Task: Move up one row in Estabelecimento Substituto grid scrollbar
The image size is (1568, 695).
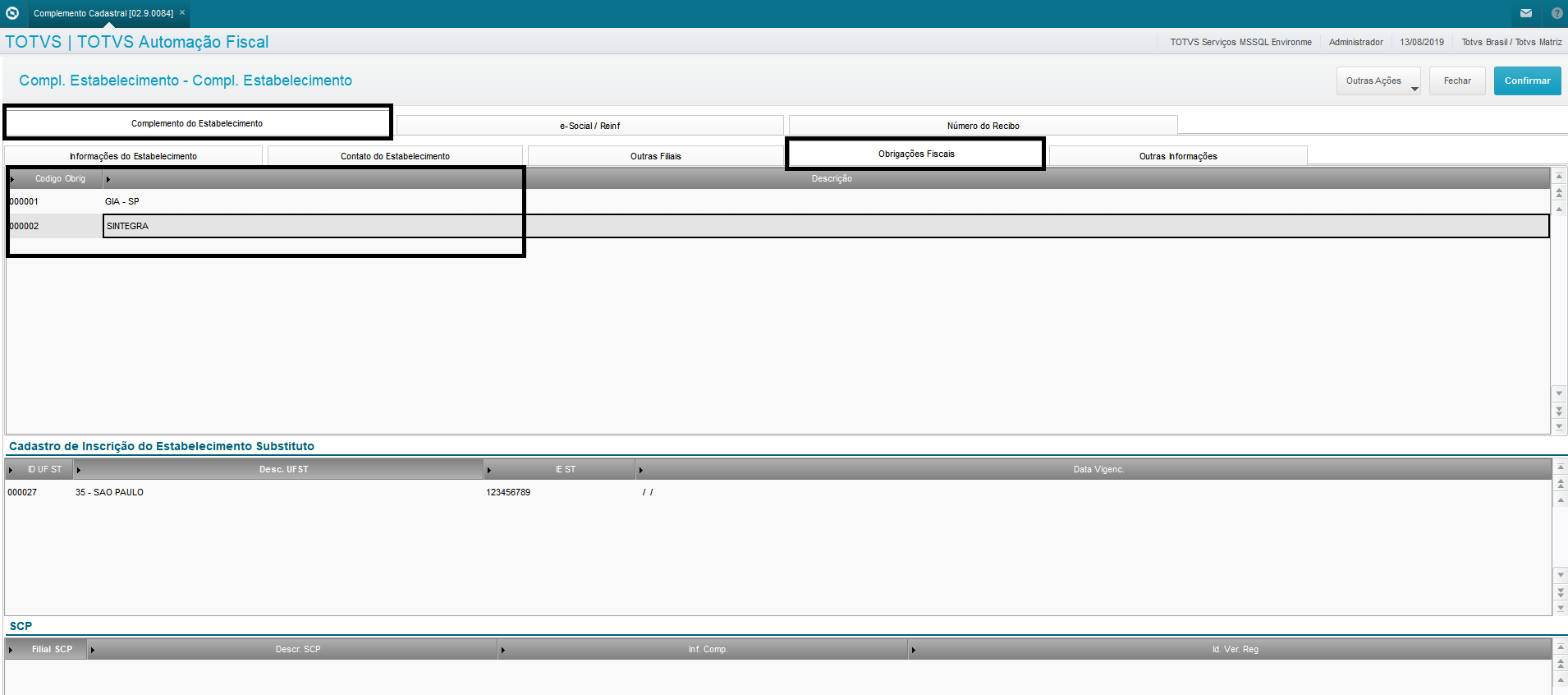Action: click(1561, 499)
